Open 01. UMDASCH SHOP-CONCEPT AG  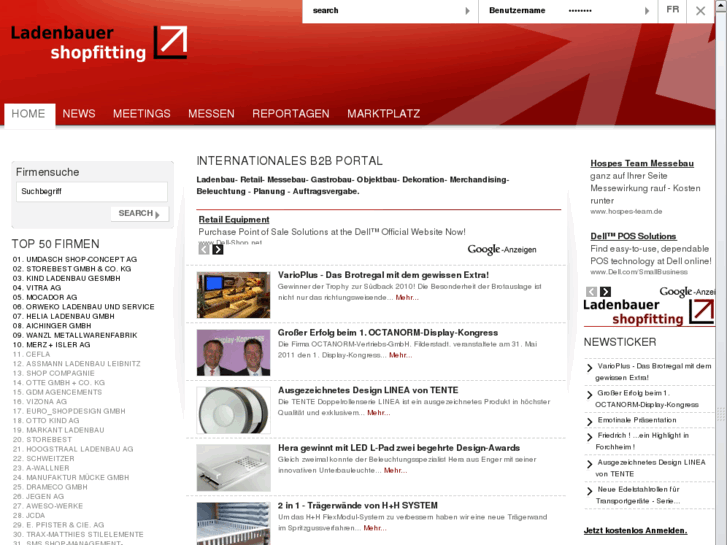pyautogui.click(x=75, y=259)
